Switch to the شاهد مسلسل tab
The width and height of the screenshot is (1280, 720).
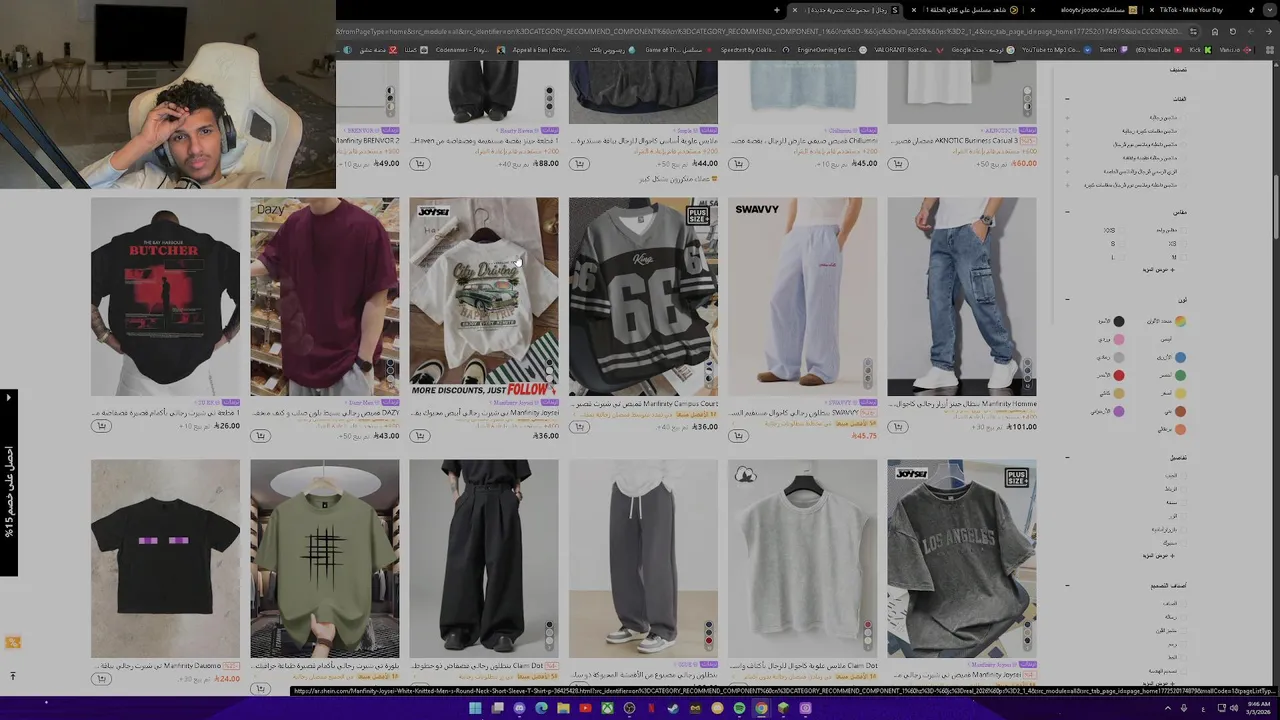[x=965, y=10]
